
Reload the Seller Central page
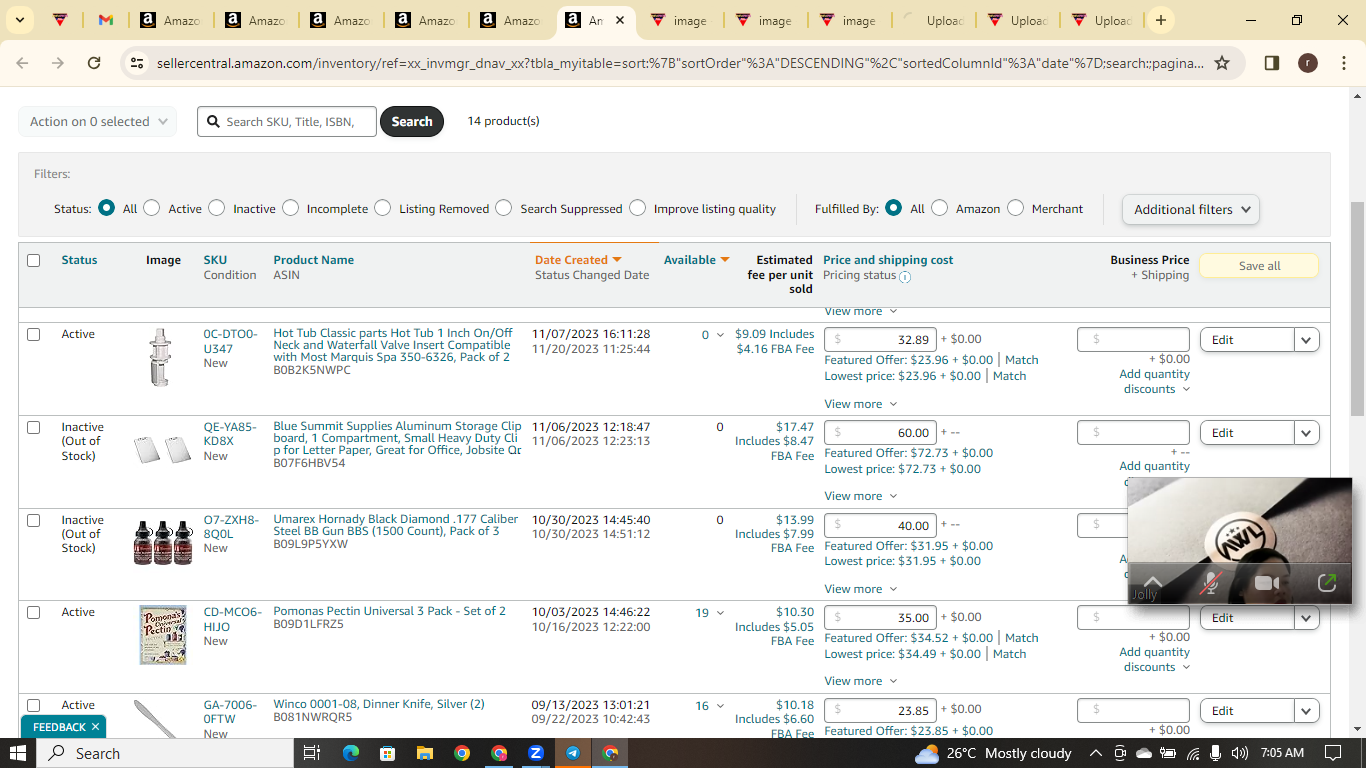coord(94,63)
